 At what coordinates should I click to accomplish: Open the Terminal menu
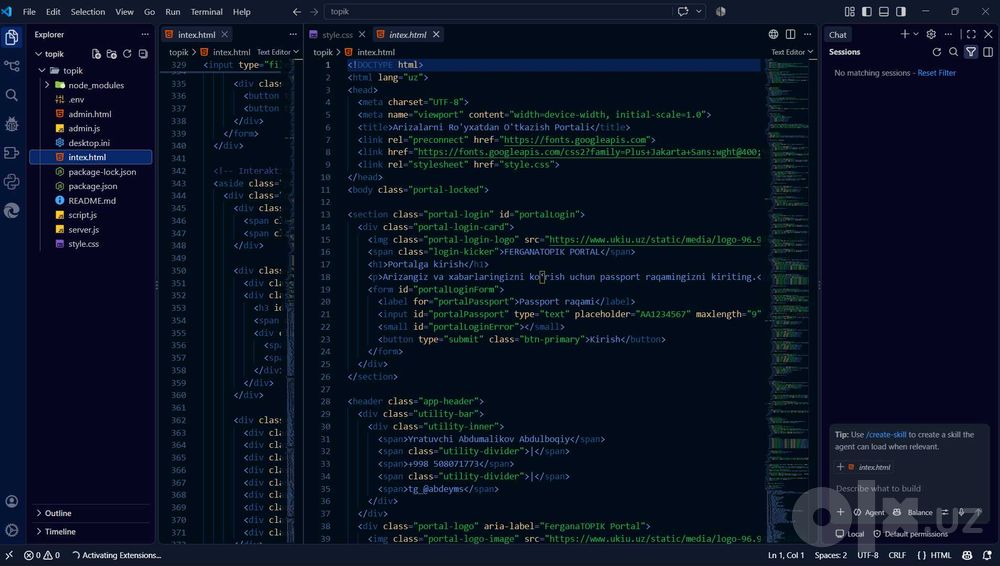pos(207,11)
